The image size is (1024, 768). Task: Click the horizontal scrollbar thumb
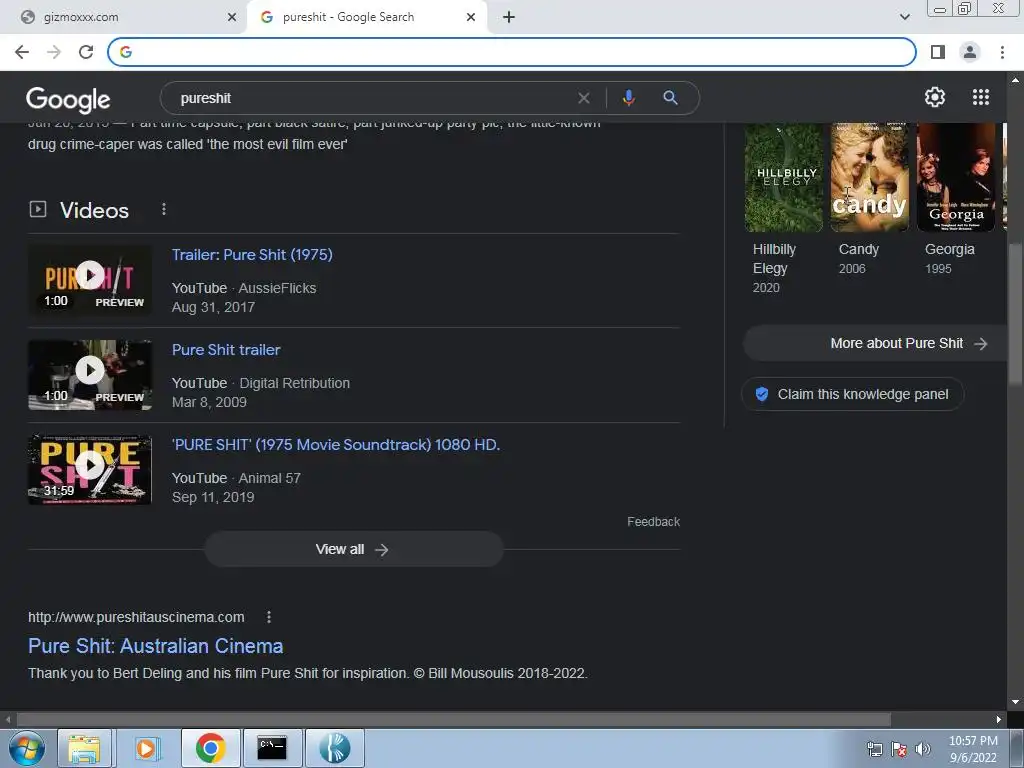pyautogui.click(x=454, y=719)
